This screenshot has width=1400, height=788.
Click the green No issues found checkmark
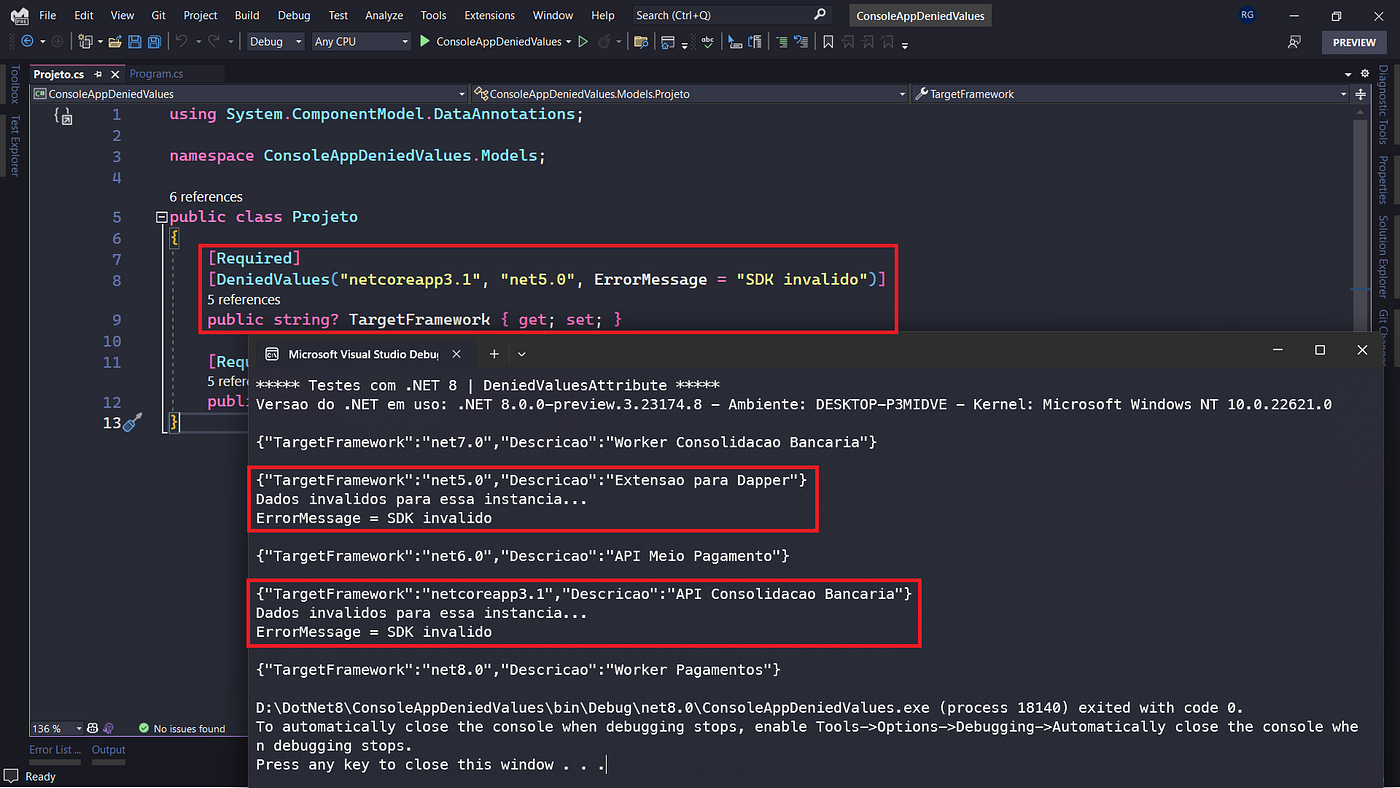tap(144, 729)
